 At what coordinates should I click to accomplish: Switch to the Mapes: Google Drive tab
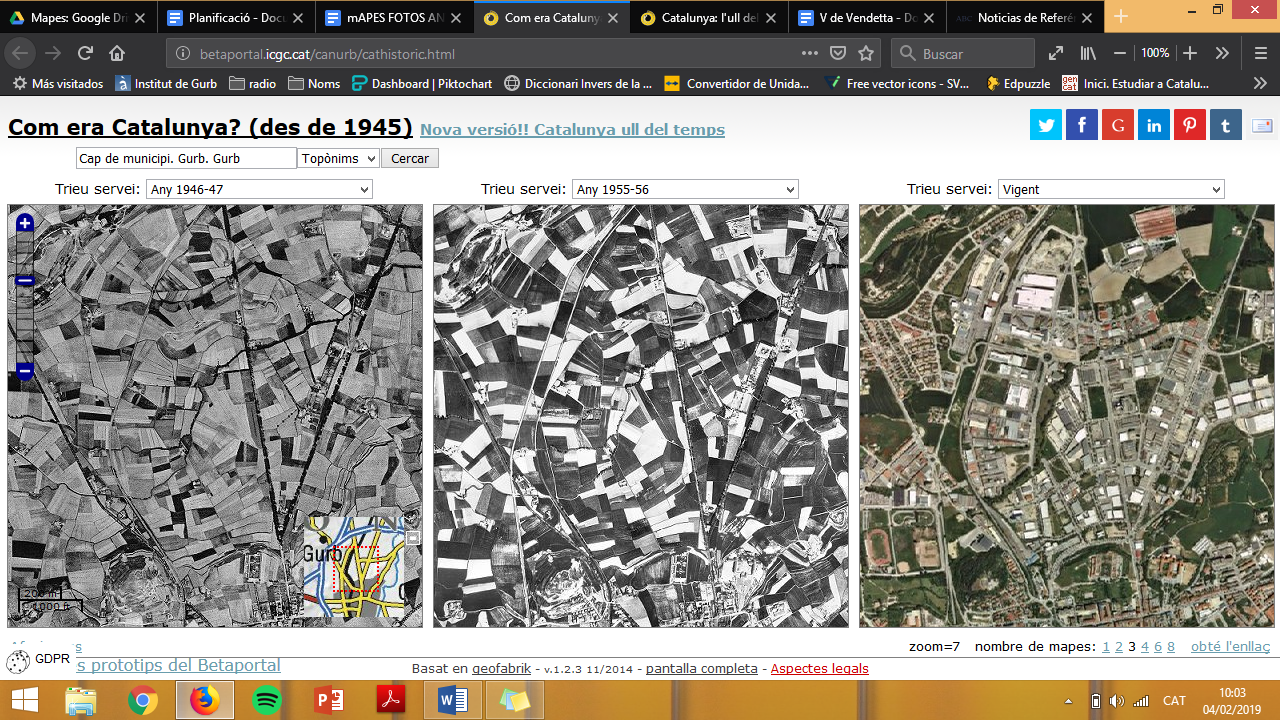pos(78,18)
